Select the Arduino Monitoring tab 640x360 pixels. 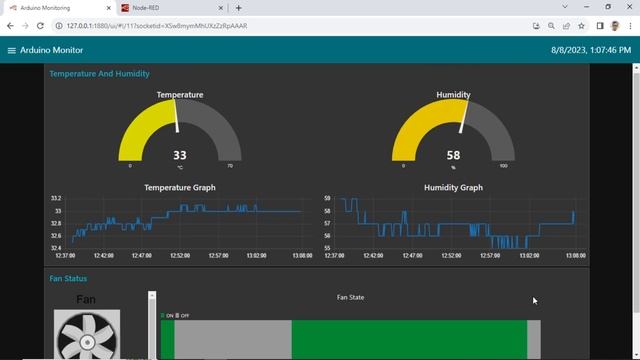click(x=60, y=8)
